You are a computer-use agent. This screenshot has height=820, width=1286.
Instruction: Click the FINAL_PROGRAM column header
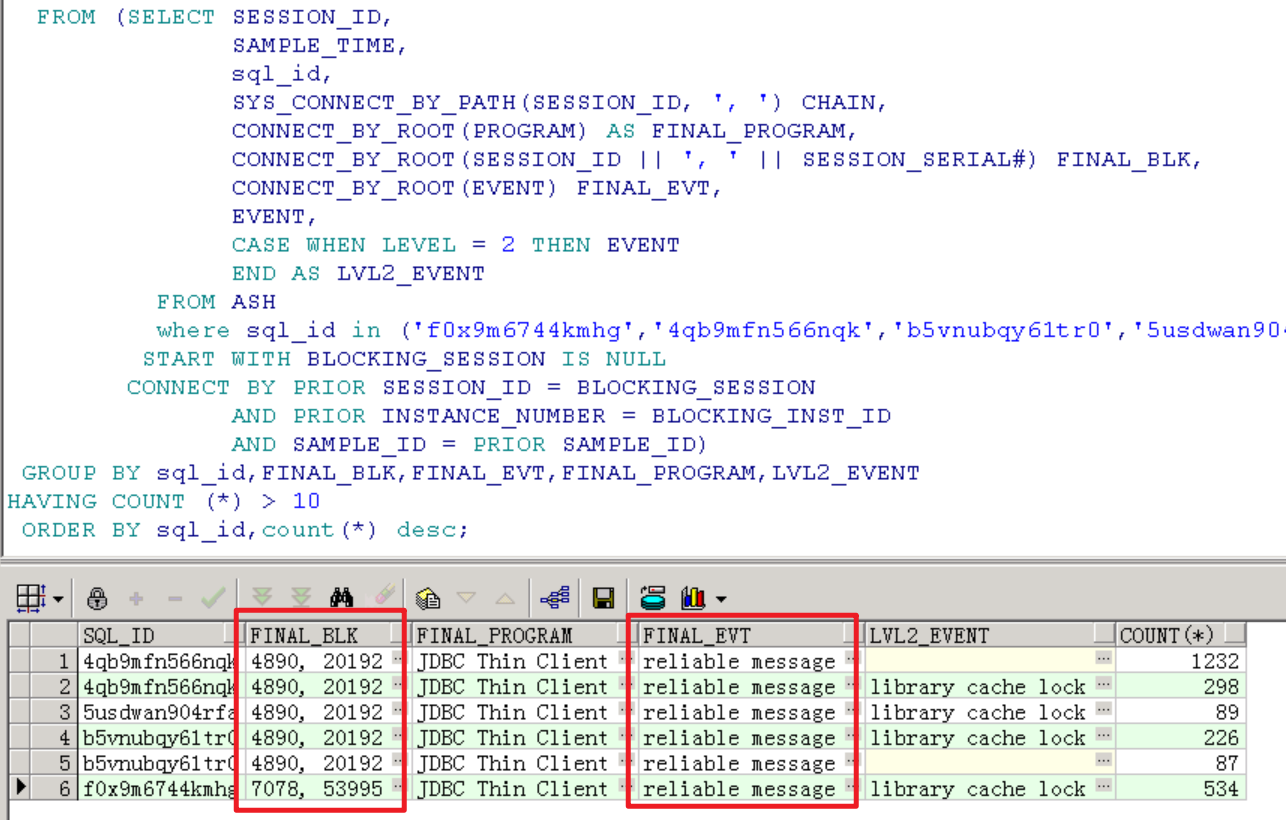[x=523, y=635]
